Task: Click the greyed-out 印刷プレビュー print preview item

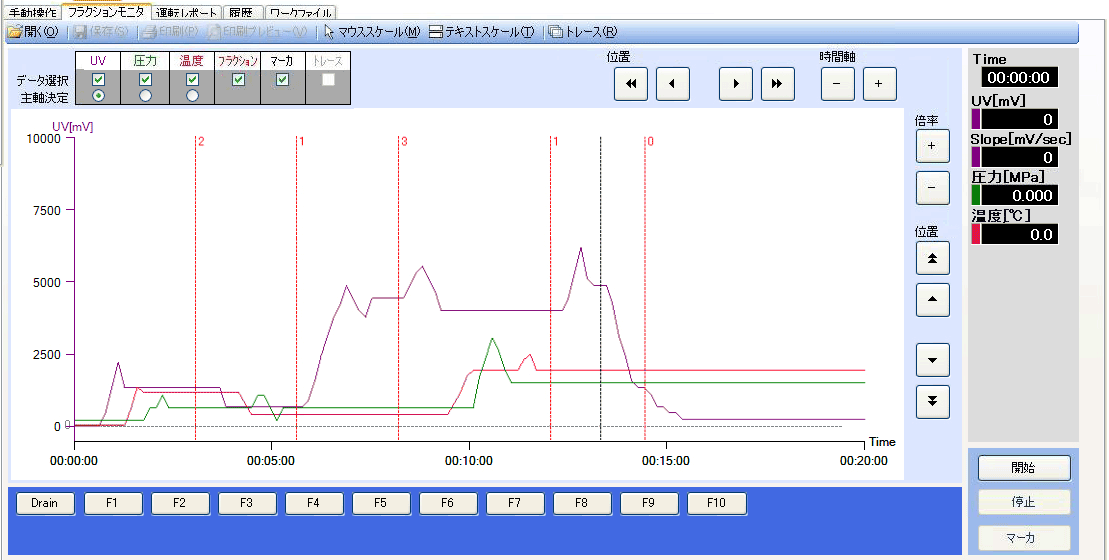Action: [257, 32]
